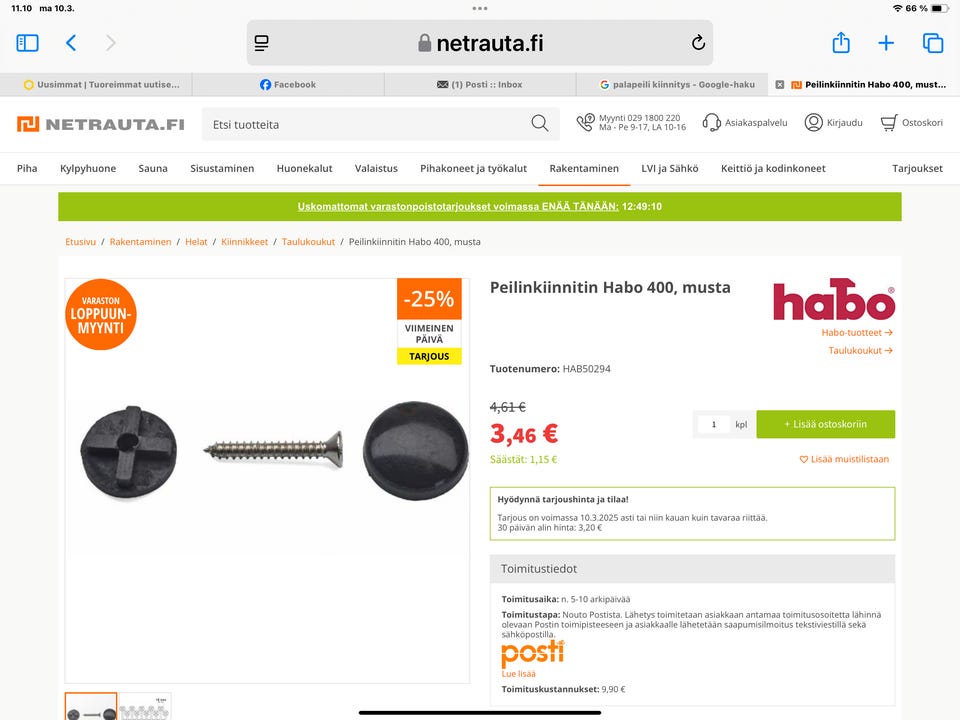Open the Safari share sheet
The width and height of the screenshot is (960, 720).
[x=841, y=42]
